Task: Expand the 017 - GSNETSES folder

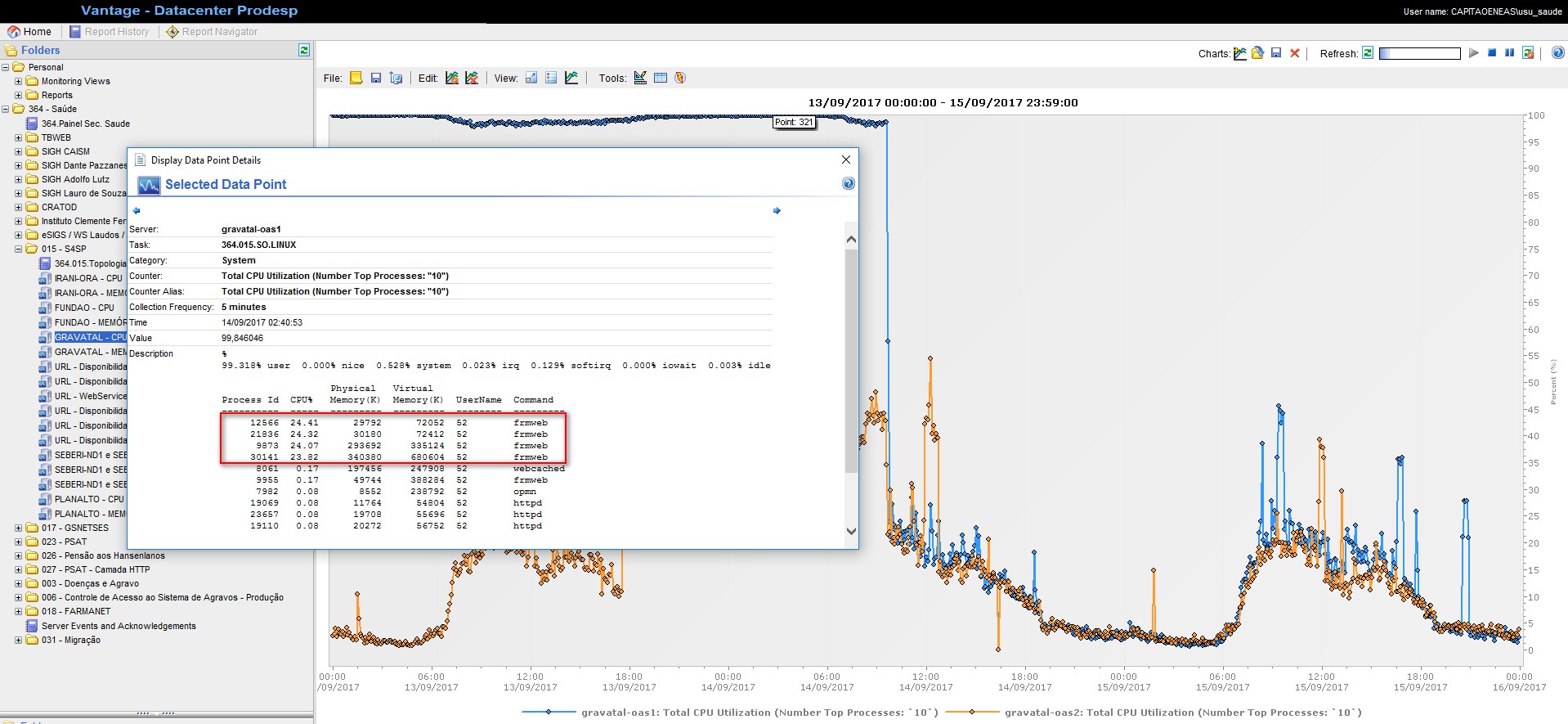Action: pos(19,528)
